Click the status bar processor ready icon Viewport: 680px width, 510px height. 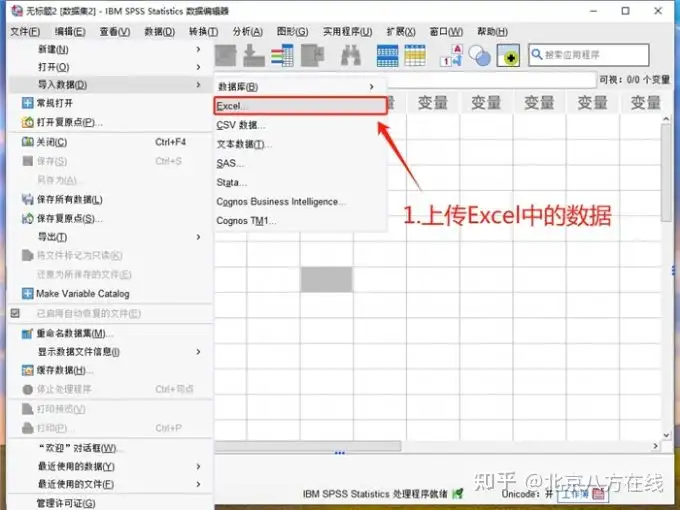click(x=458, y=494)
